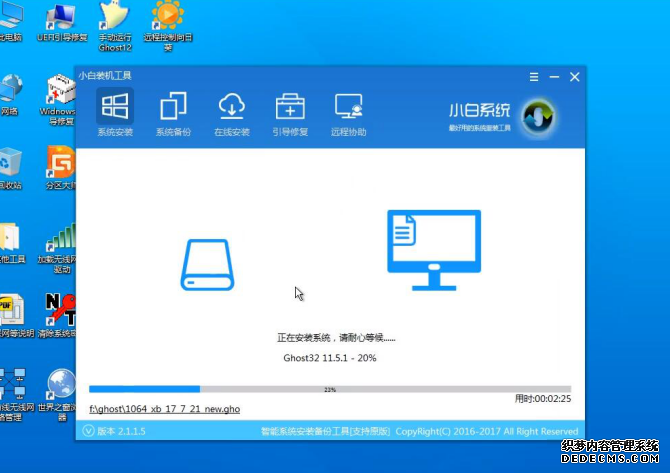Viewport: 670px width, 473px height.
Task: Switch to the 系统备份 tab
Action: point(173,113)
